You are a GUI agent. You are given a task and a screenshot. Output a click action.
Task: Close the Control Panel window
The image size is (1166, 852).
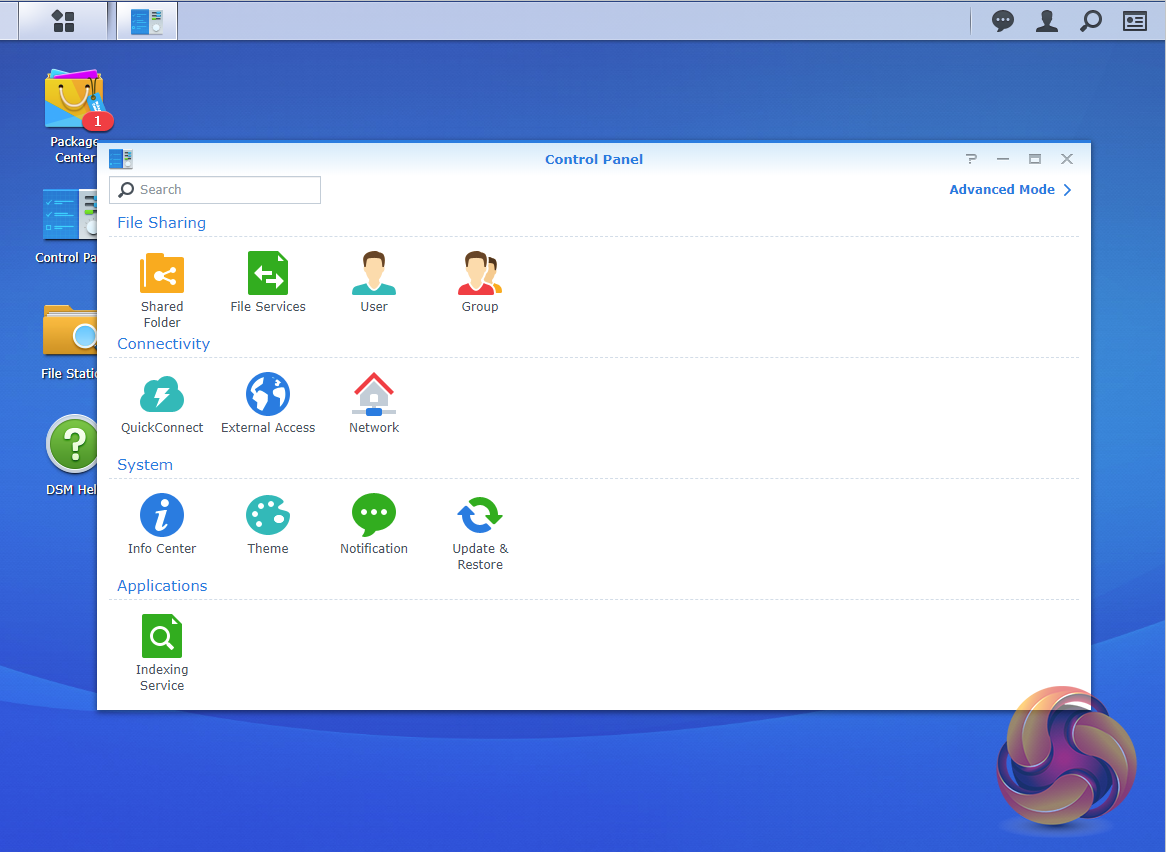click(1066, 159)
